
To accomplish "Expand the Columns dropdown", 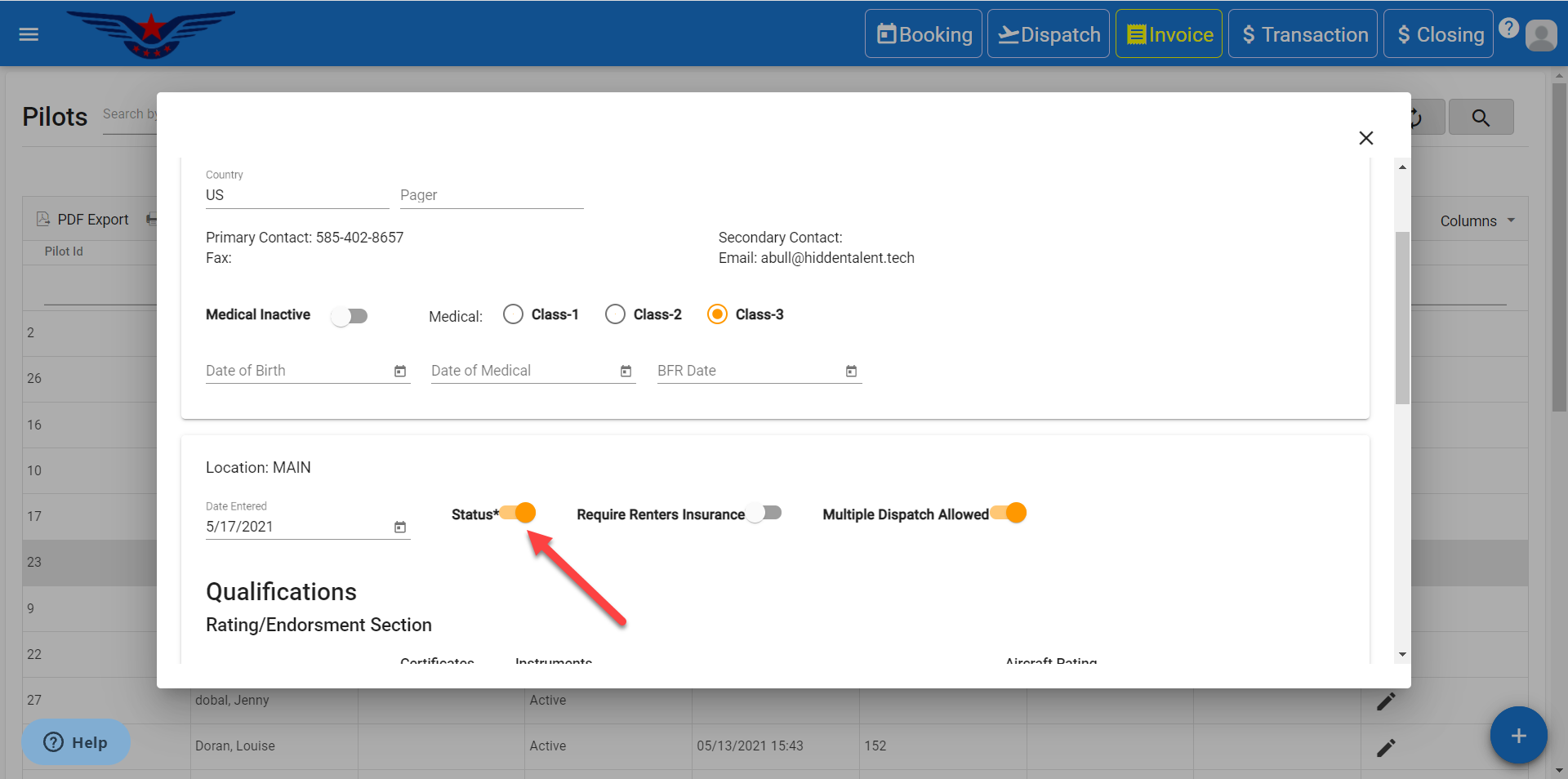I will [x=1477, y=221].
